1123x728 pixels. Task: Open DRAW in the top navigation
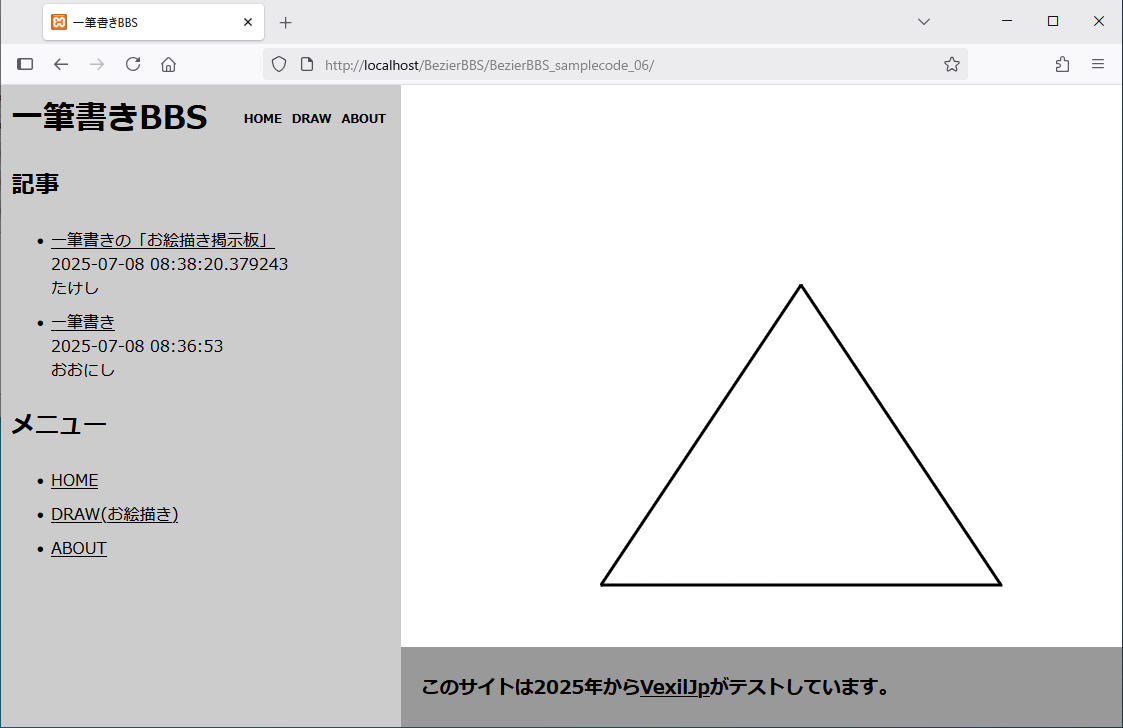[x=311, y=118]
